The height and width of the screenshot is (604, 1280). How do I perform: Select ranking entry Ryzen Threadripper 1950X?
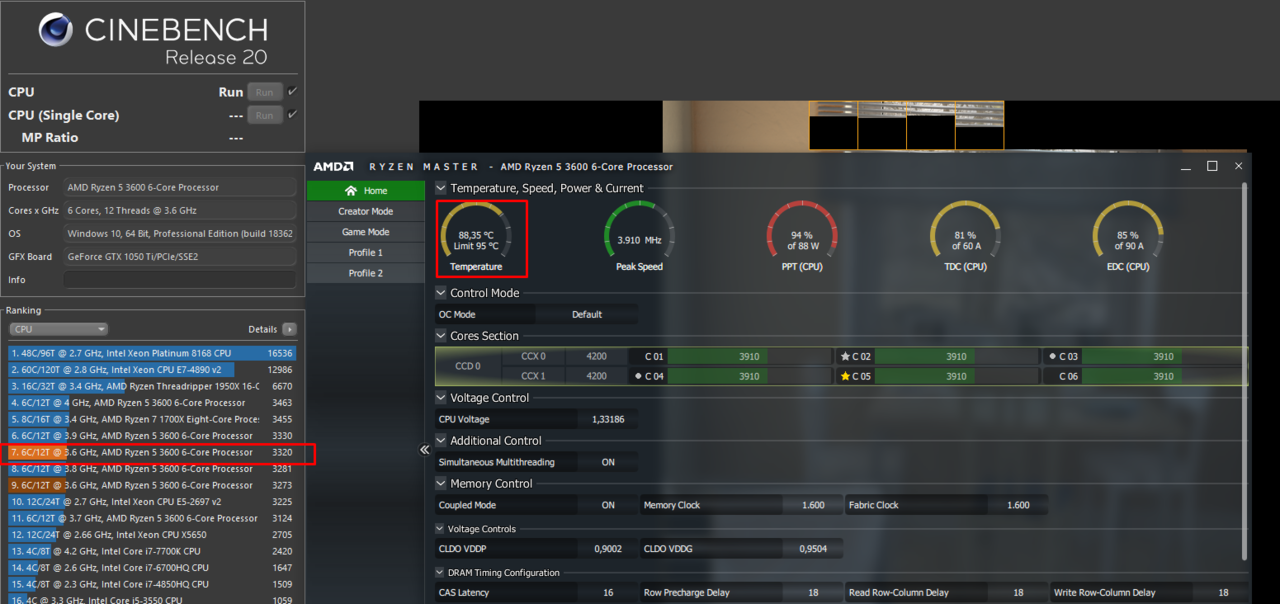coord(151,386)
